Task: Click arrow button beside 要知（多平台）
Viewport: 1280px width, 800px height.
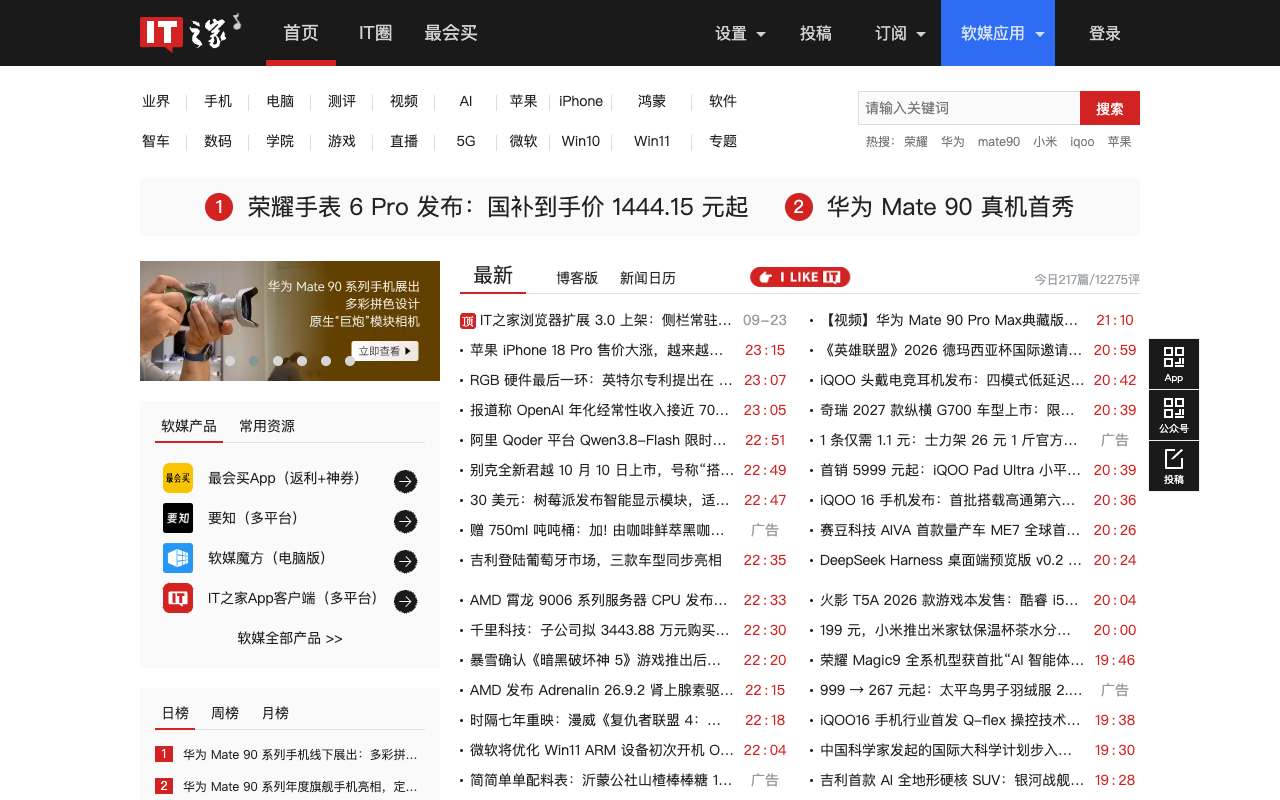Action: coord(405,521)
